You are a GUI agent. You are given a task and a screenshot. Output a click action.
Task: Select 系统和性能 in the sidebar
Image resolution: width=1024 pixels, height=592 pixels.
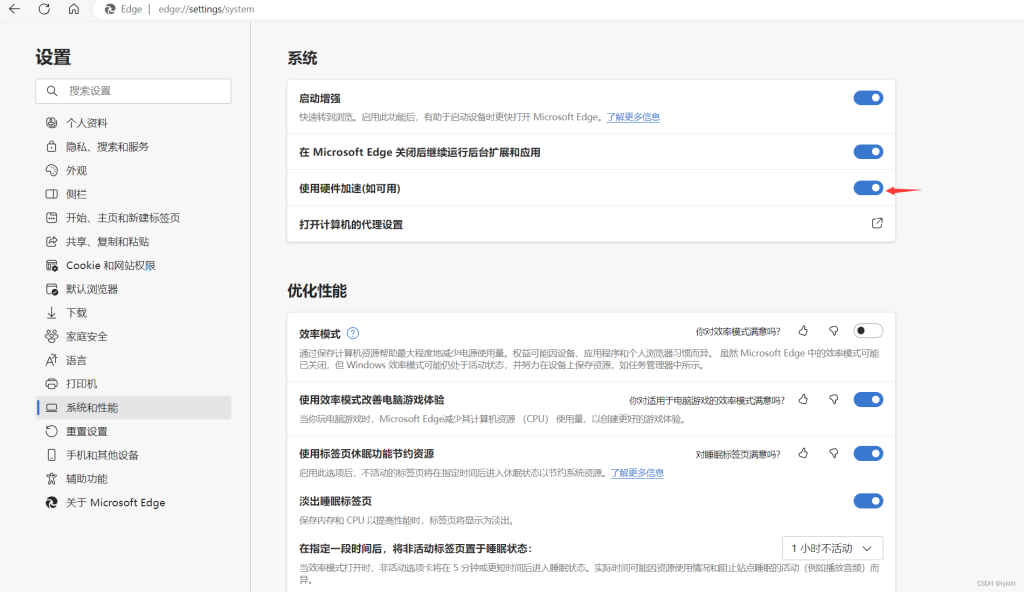(x=133, y=408)
